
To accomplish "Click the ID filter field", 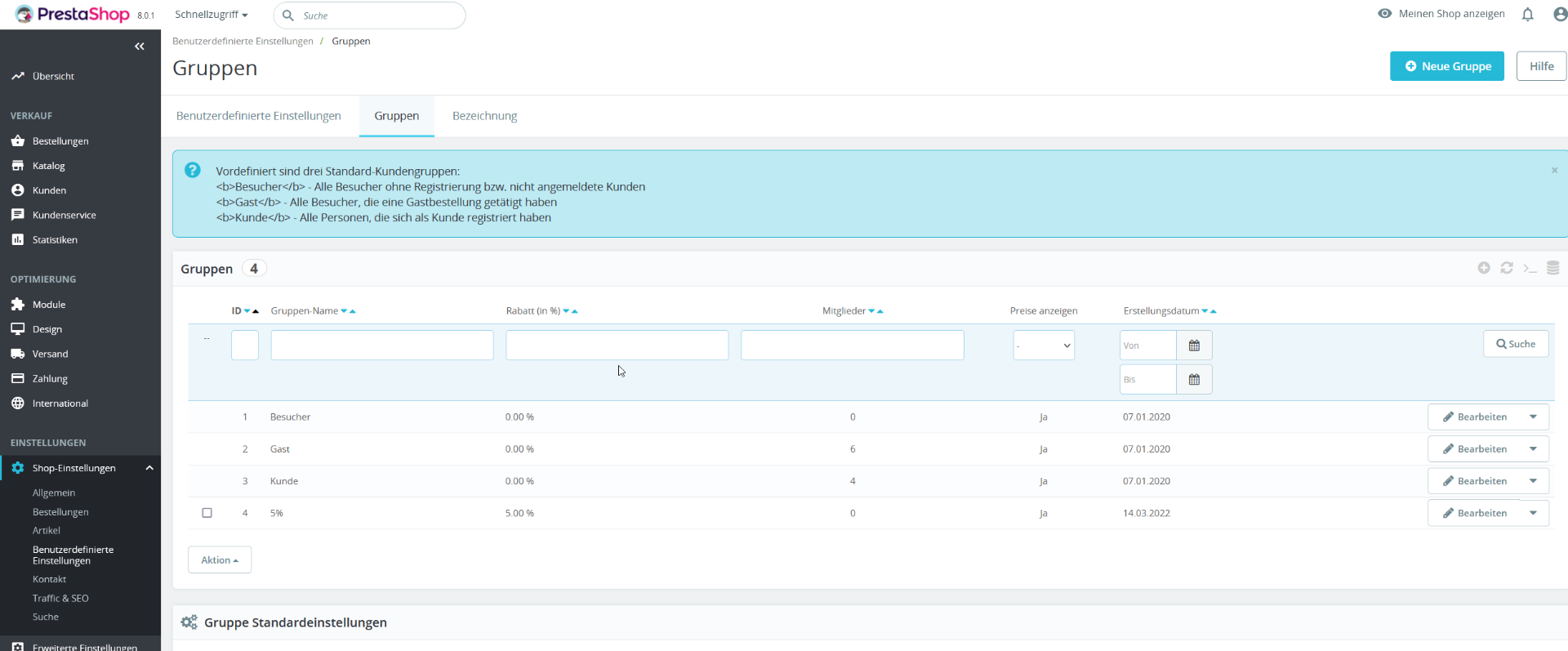I will coord(245,346).
